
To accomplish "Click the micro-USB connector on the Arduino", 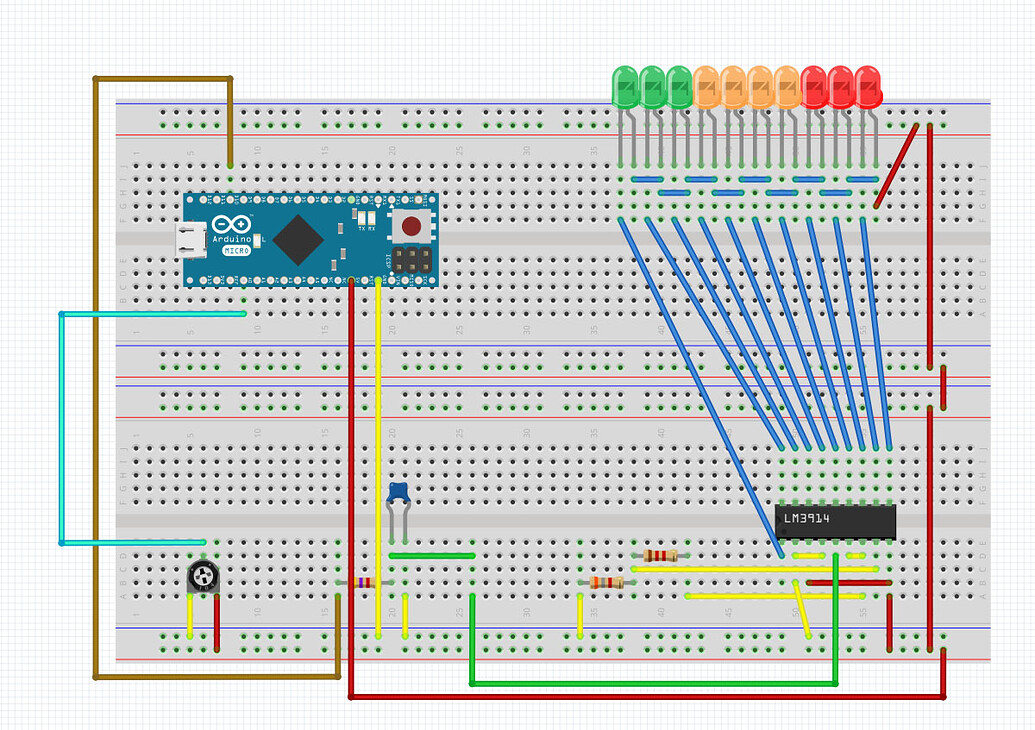I will [x=192, y=240].
